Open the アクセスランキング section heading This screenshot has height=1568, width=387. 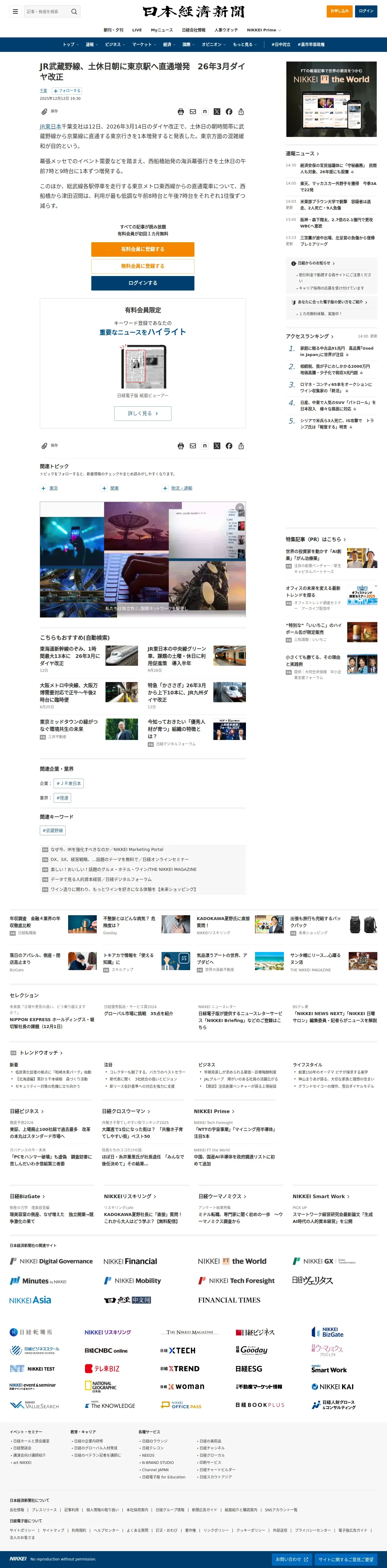point(310,336)
